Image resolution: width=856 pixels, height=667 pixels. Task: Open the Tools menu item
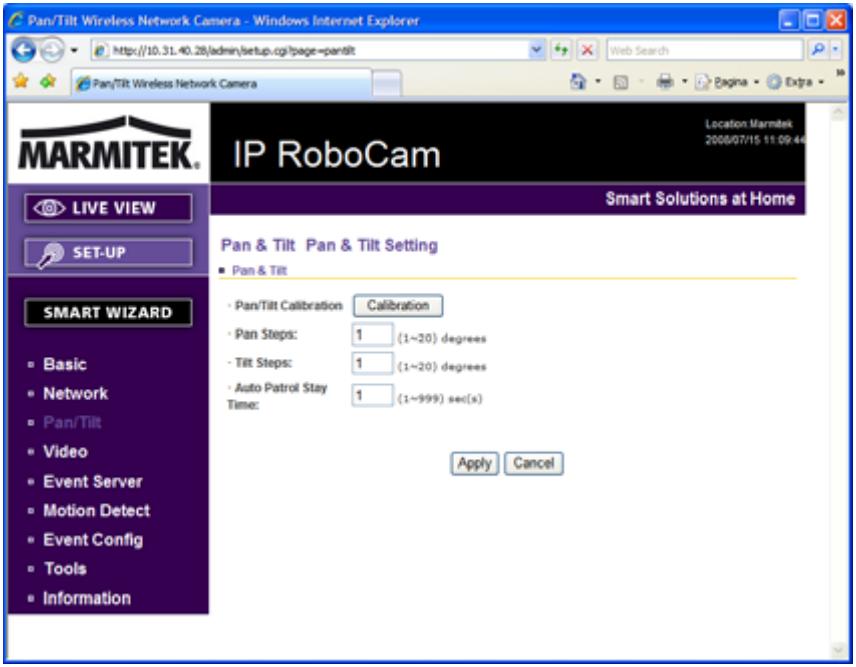point(65,569)
